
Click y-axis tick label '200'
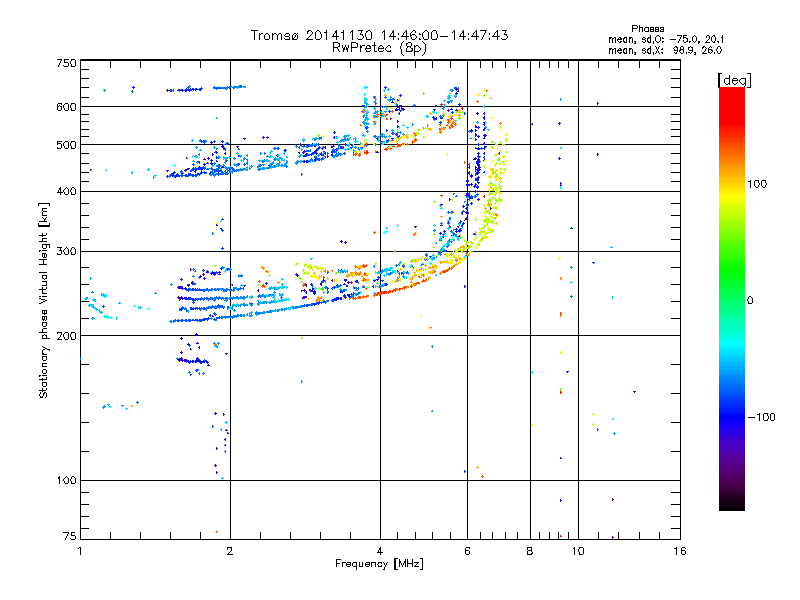click(66, 336)
